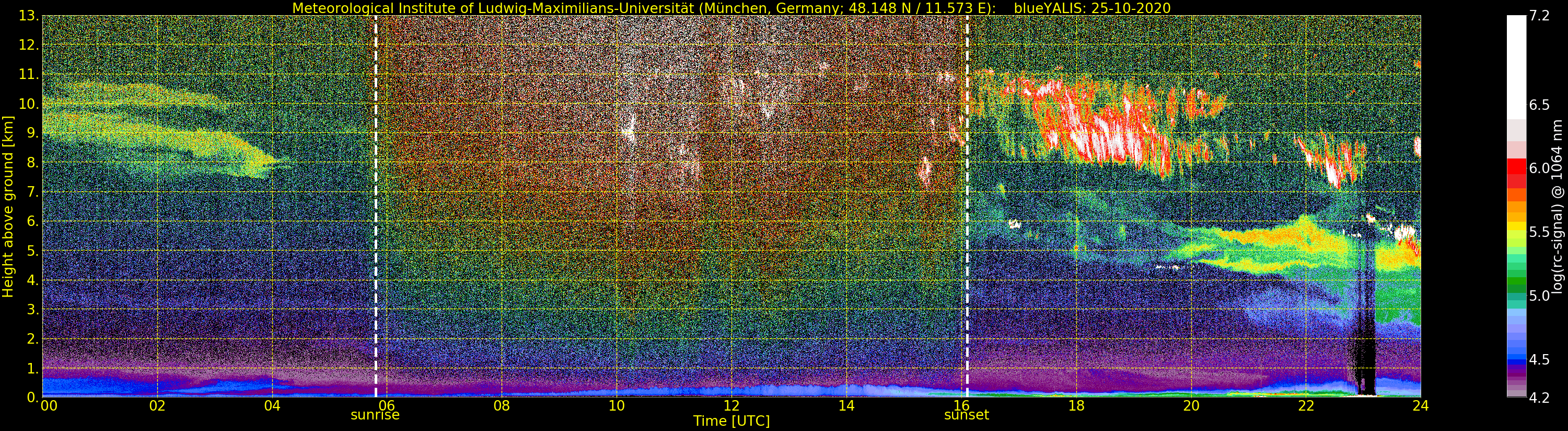This screenshot has height=431, width=1568.
Task: Click the "22" time axis tick label
Action: [1306, 406]
